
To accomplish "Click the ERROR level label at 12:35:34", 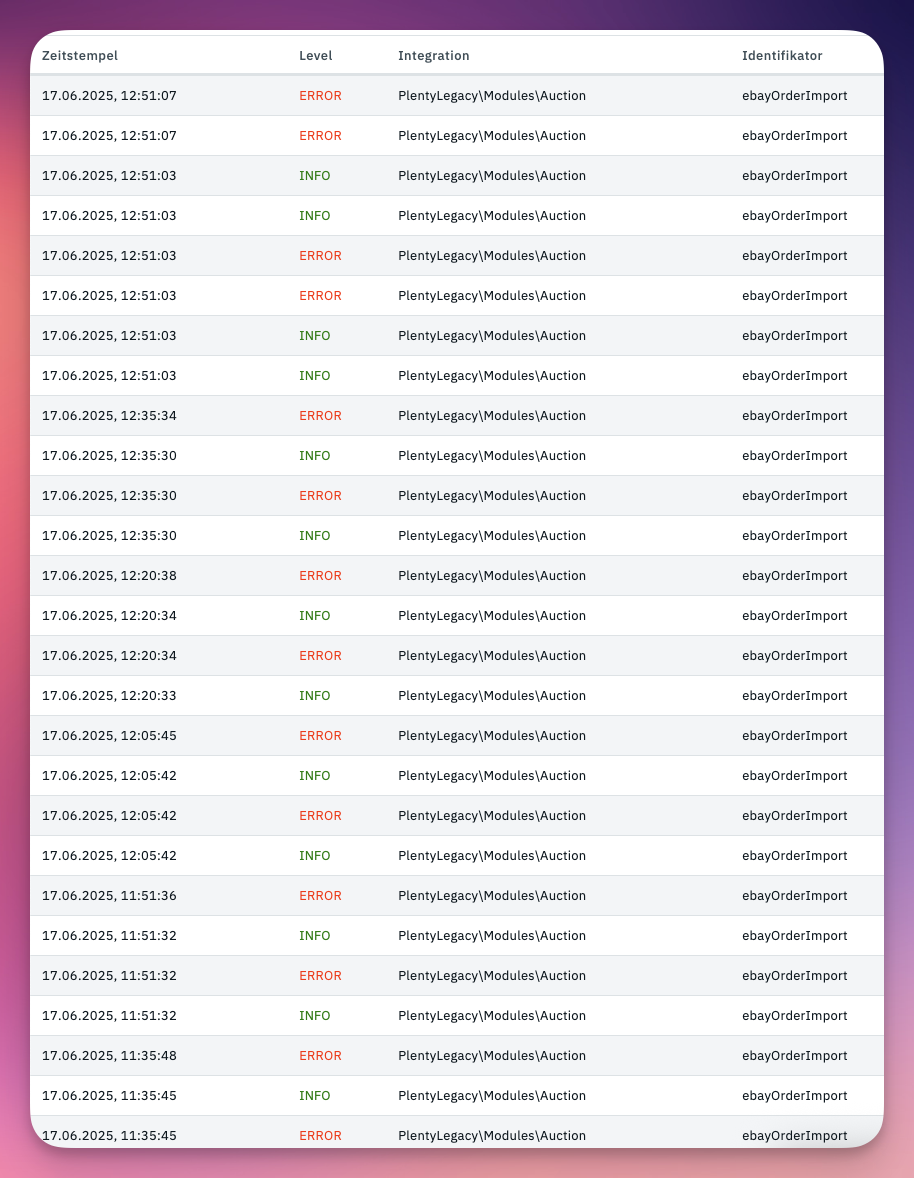I will pos(320,416).
